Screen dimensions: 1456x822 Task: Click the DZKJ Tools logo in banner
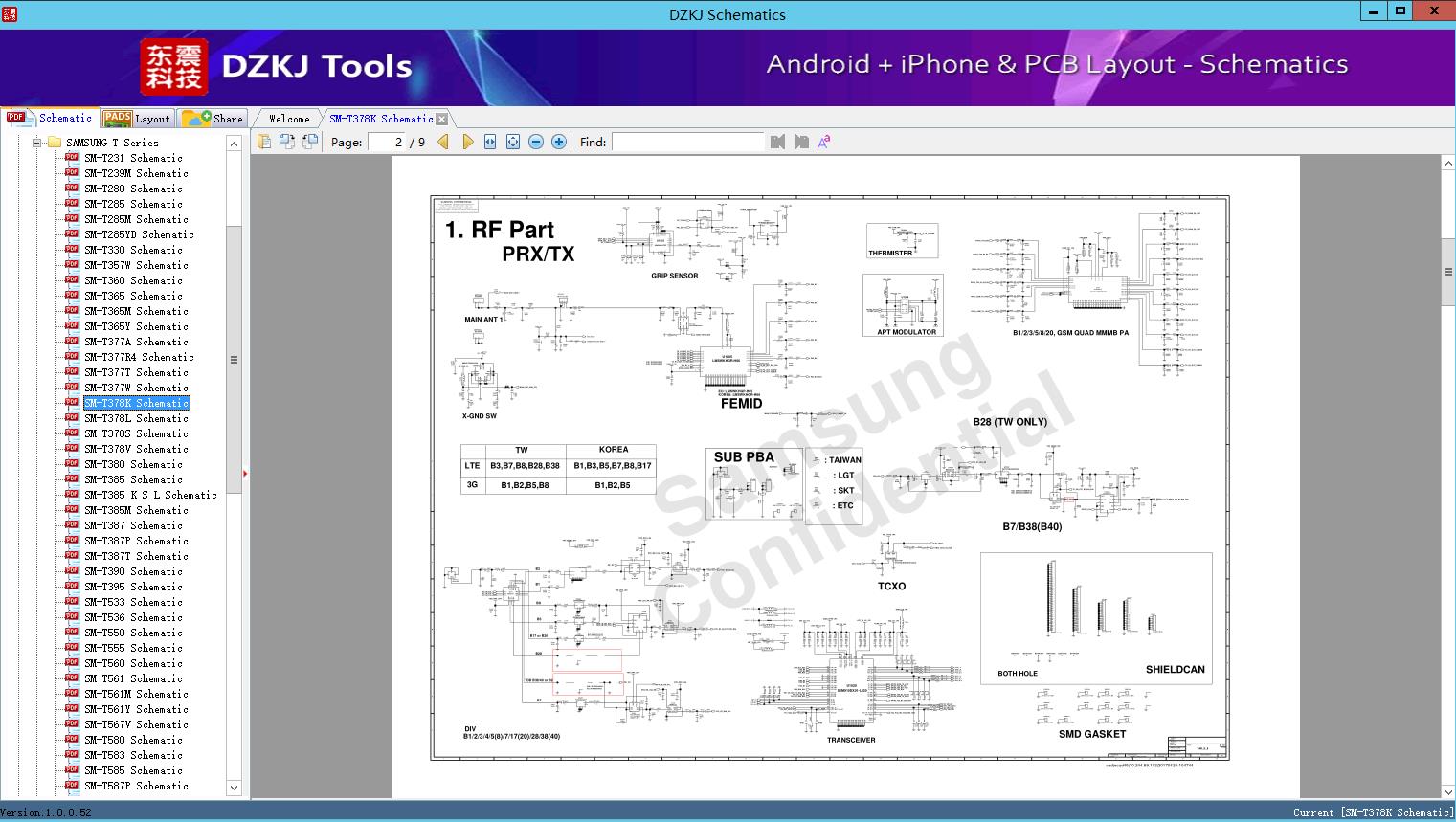click(x=277, y=66)
